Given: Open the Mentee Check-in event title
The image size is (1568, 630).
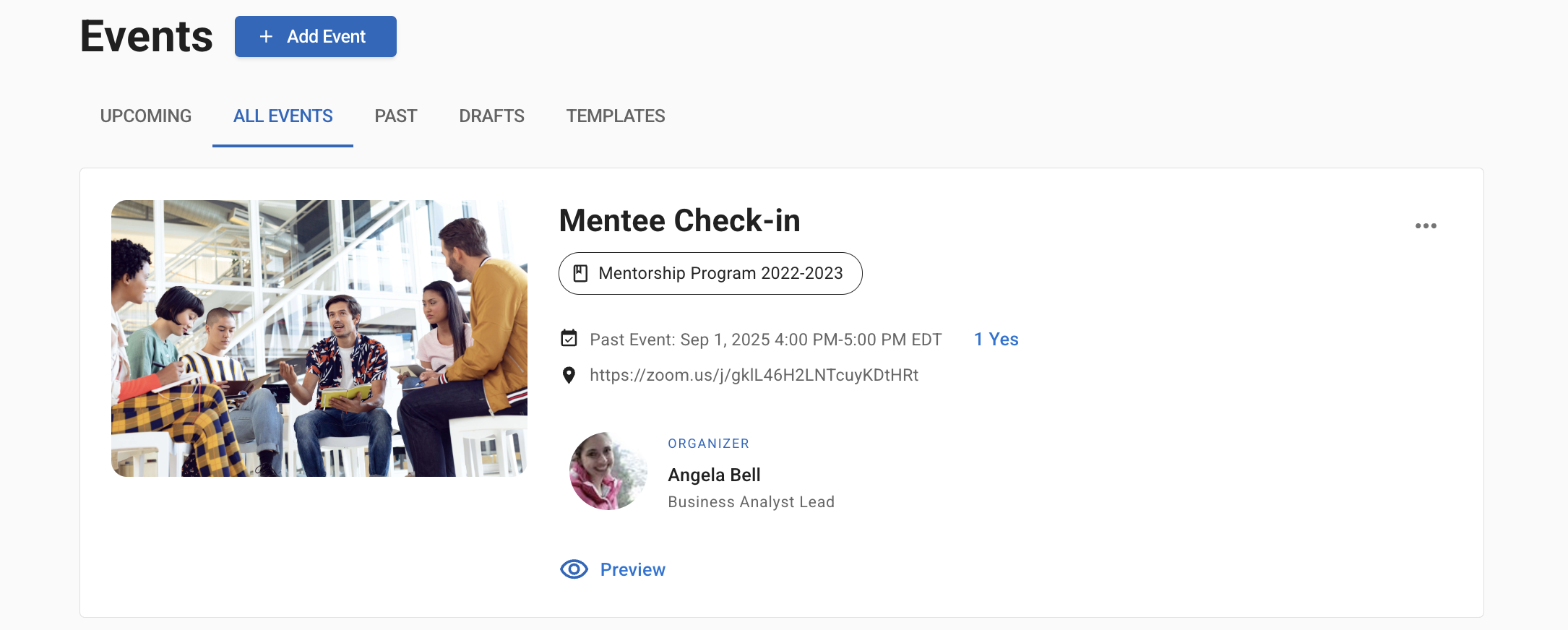Looking at the screenshot, I should pos(679,220).
